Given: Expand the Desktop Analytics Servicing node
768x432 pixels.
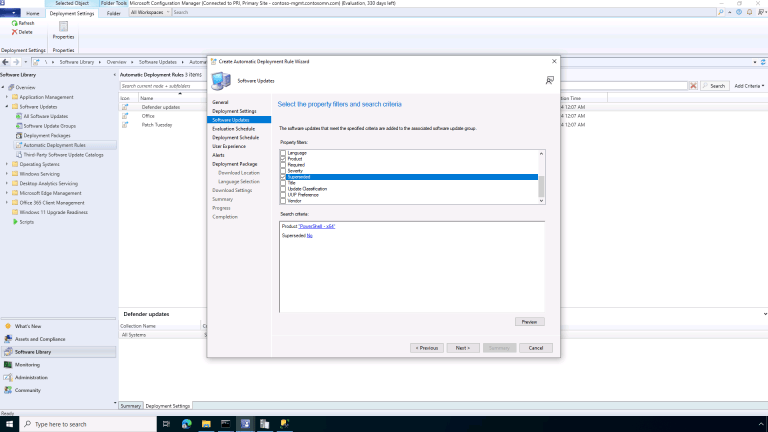Looking at the screenshot, I should 7,183.
